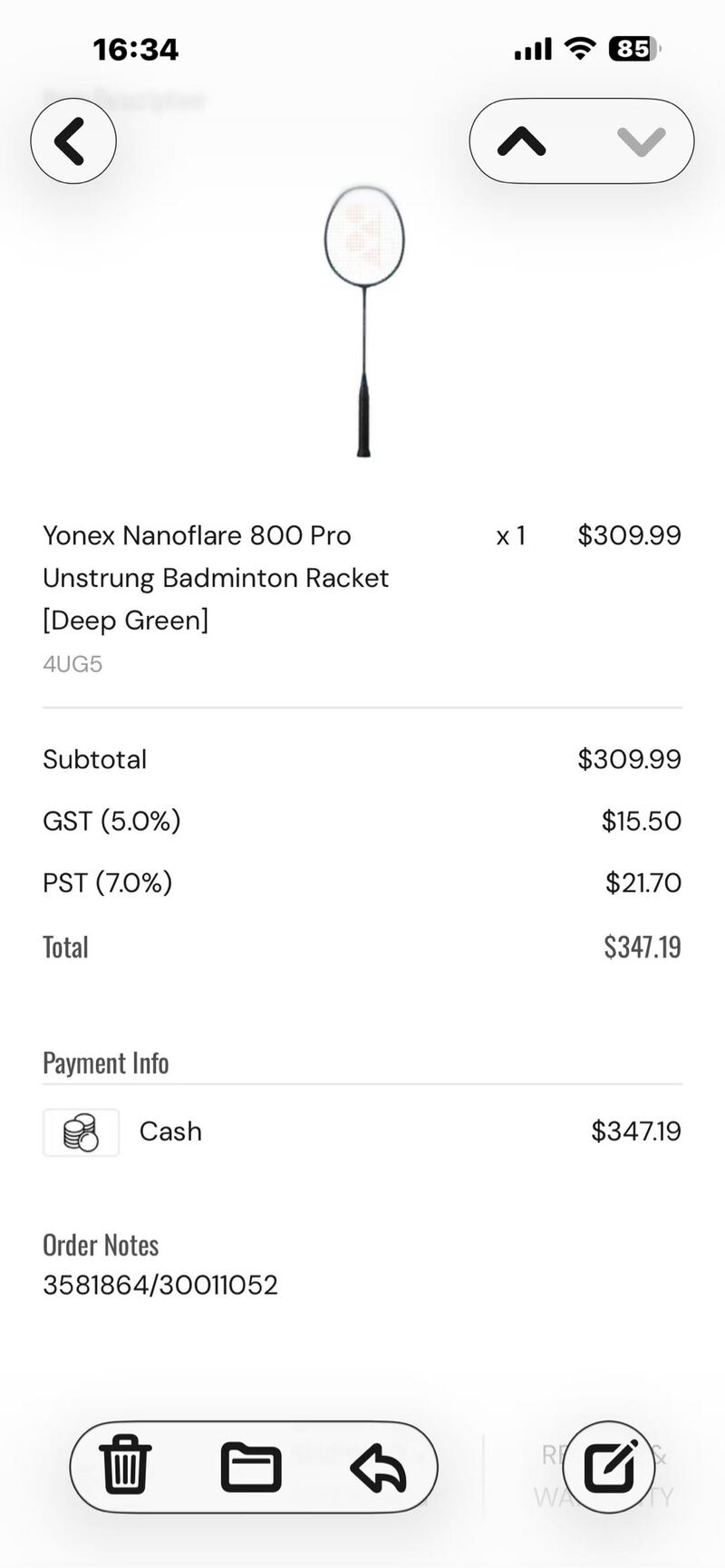Tap the 4UG5 variant label
The width and height of the screenshot is (725, 1568).
(72, 664)
